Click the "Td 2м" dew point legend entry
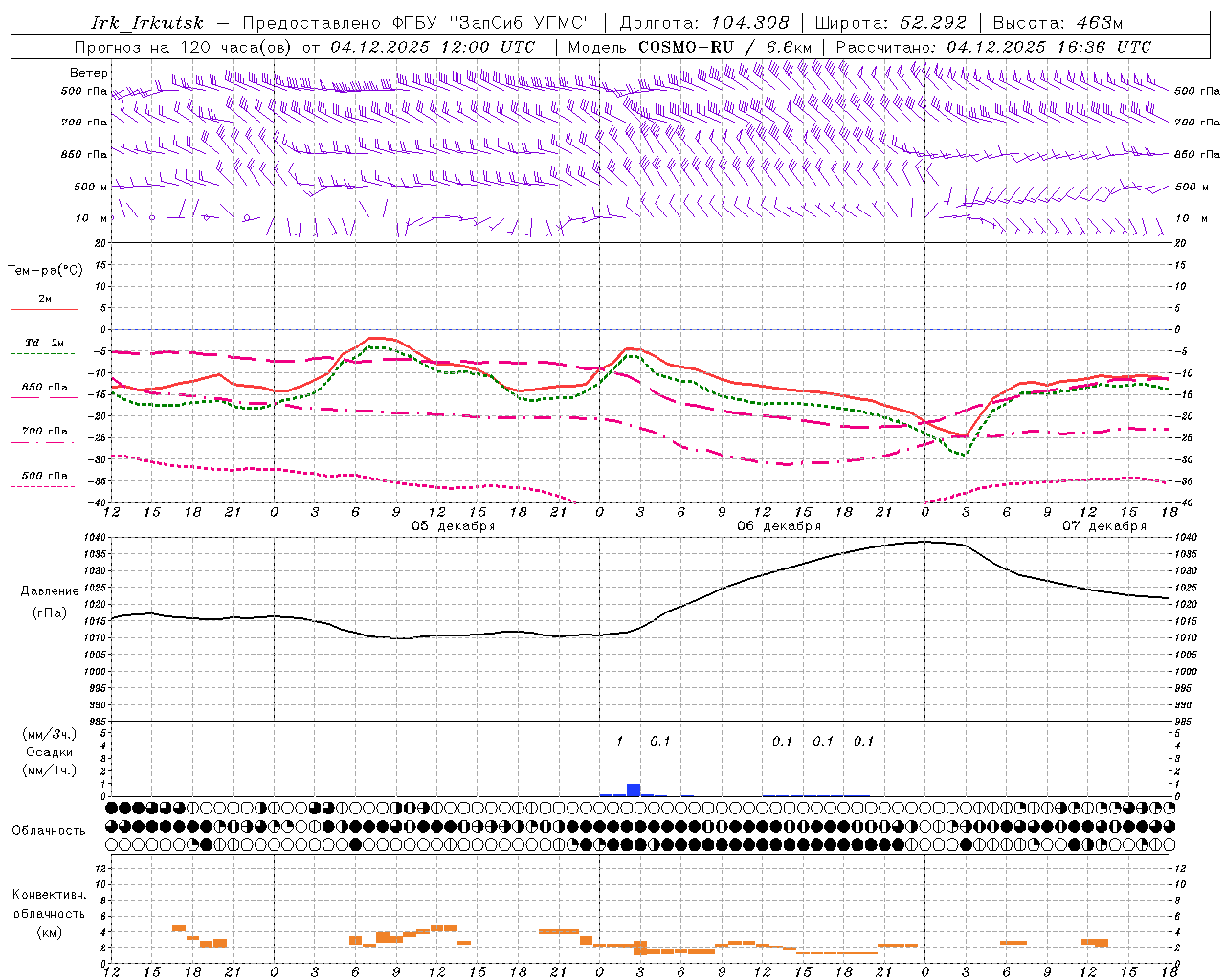 pyautogui.click(x=44, y=343)
